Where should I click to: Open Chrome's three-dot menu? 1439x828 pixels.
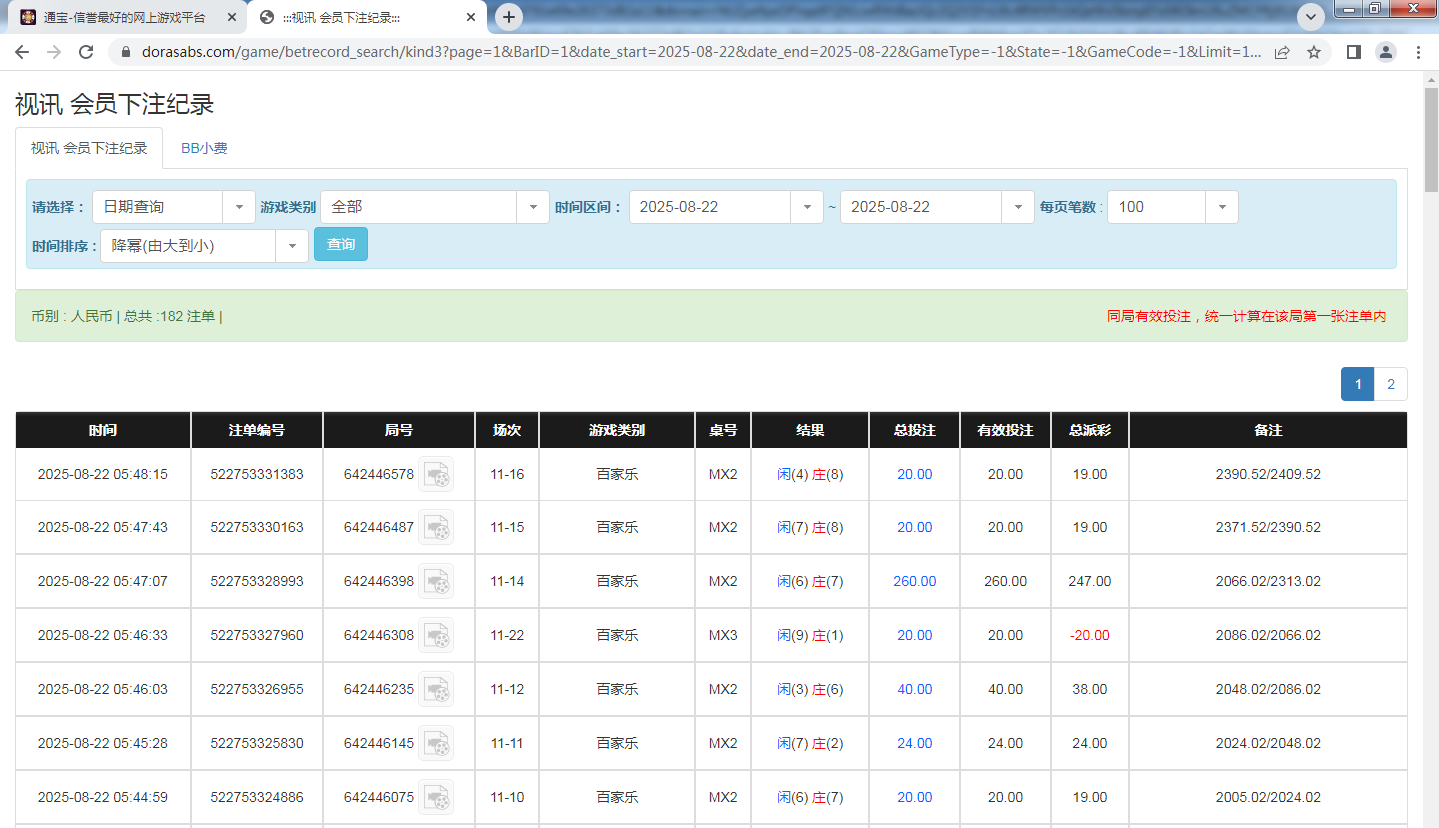1419,52
